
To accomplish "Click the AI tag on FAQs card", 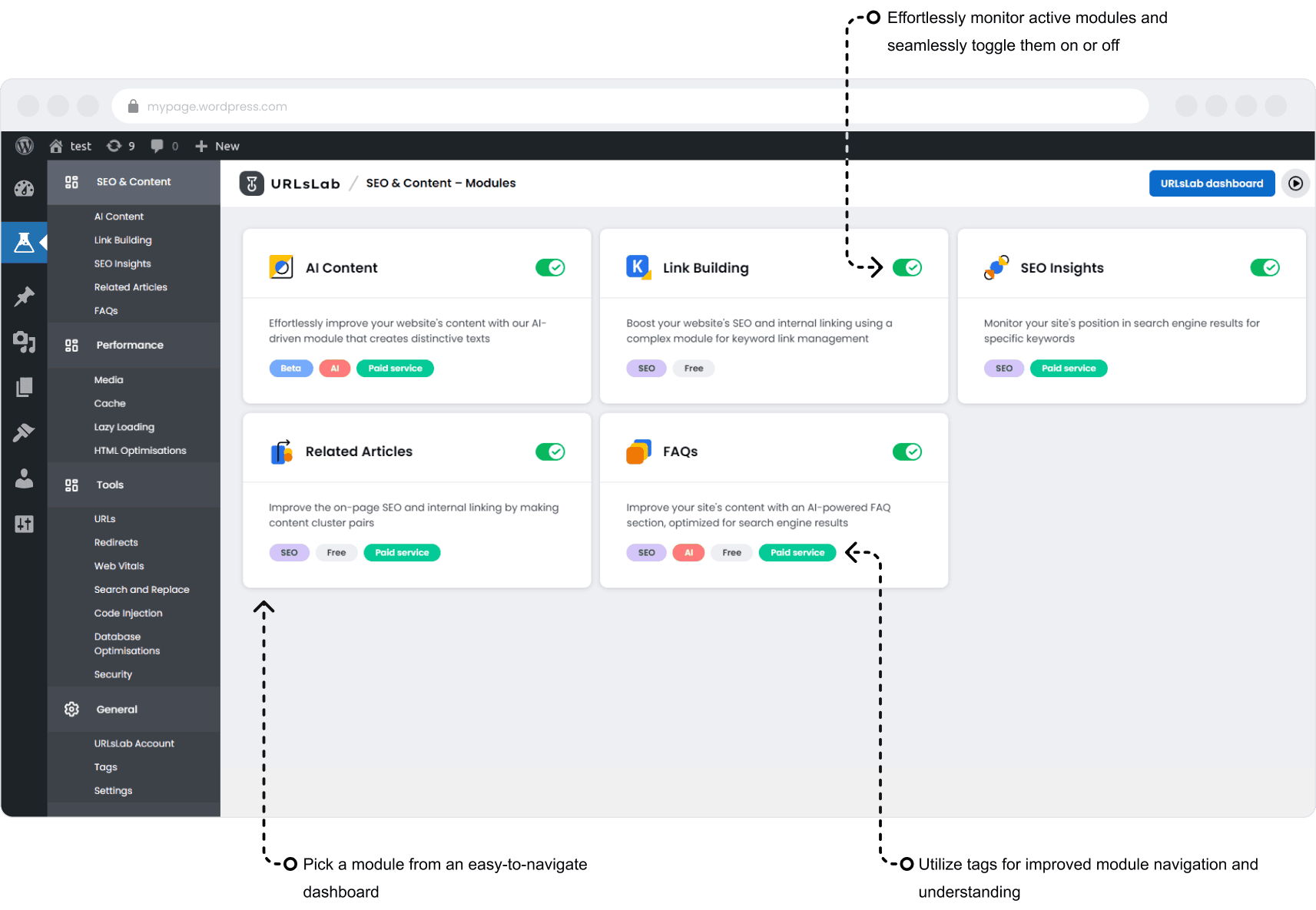I will click(688, 553).
